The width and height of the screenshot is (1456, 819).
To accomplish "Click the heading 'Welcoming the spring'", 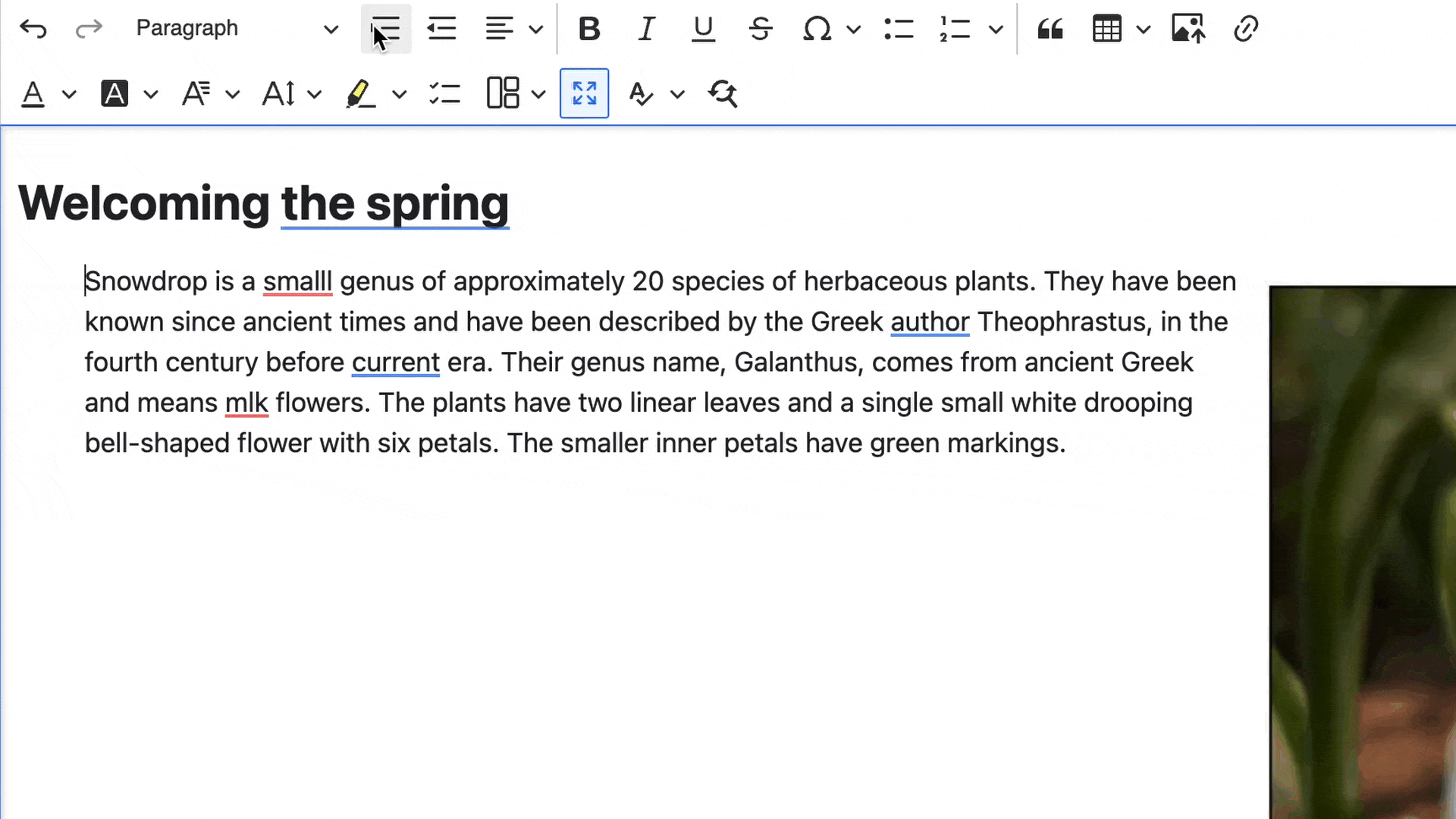I will [x=263, y=203].
